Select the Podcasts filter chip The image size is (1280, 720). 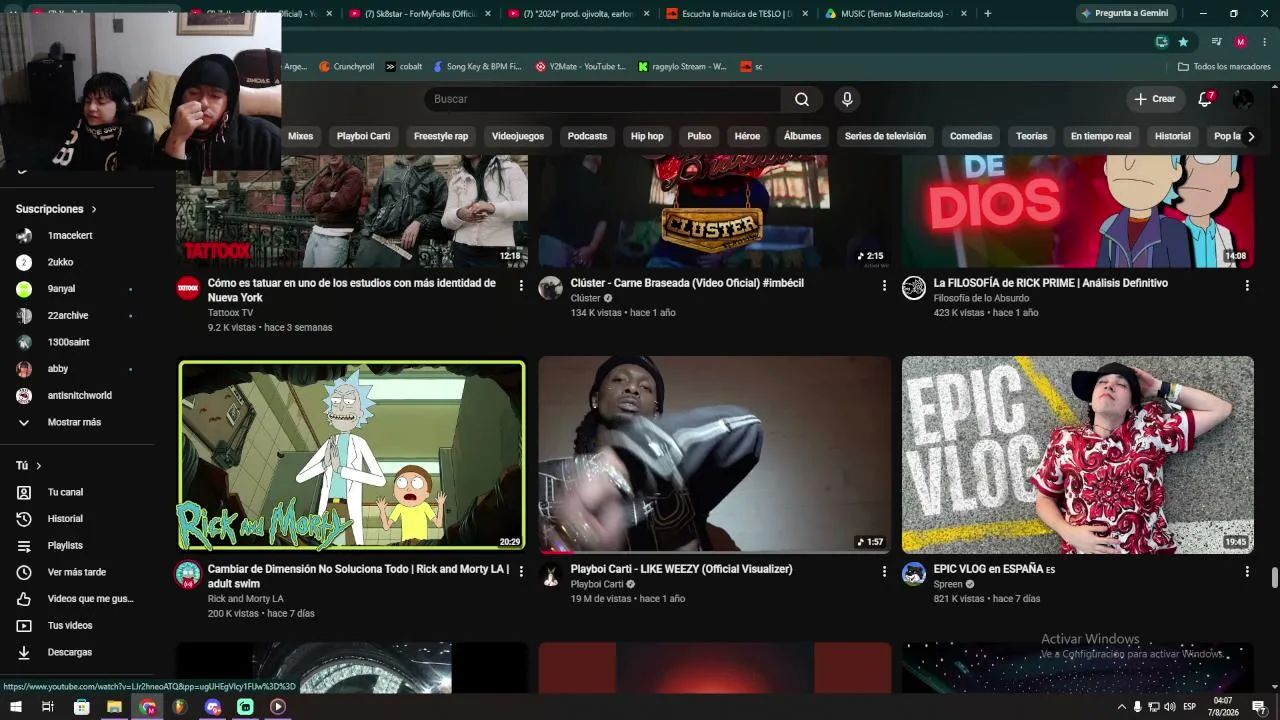(x=587, y=136)
